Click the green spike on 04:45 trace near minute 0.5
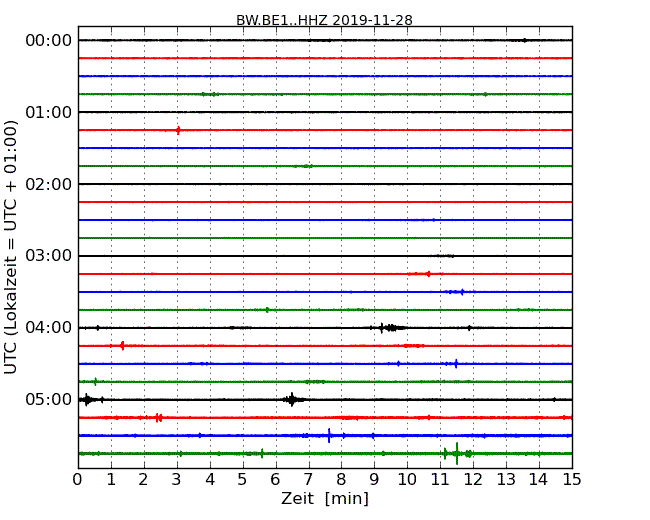This screenshot has height=520, width=650. [x=95, y=381]
